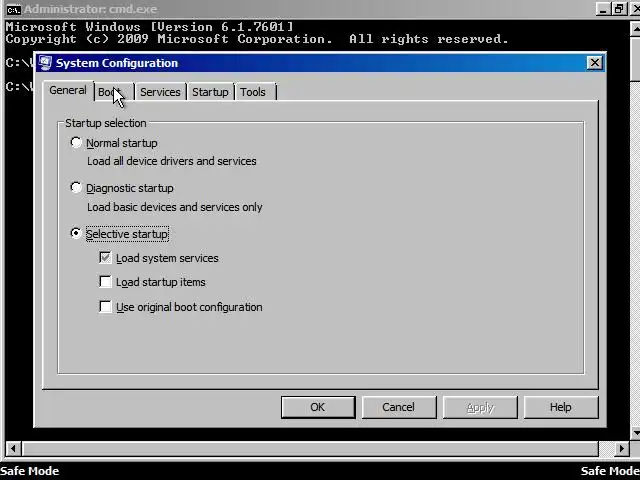Open the Services tab
This screenshot has height=480, width=640.
pos(160,92)
